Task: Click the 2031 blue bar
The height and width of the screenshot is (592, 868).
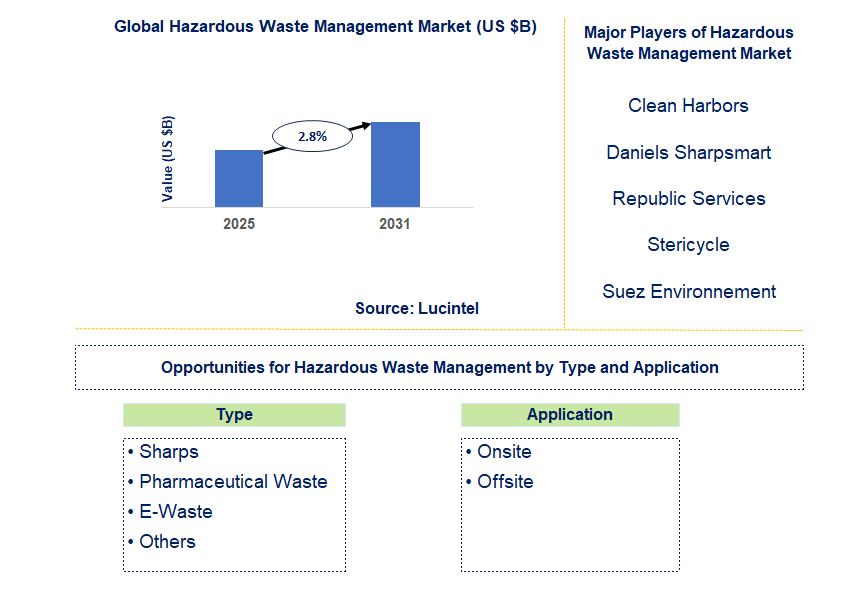Action: pyautogui.click(x=395, y=164)
